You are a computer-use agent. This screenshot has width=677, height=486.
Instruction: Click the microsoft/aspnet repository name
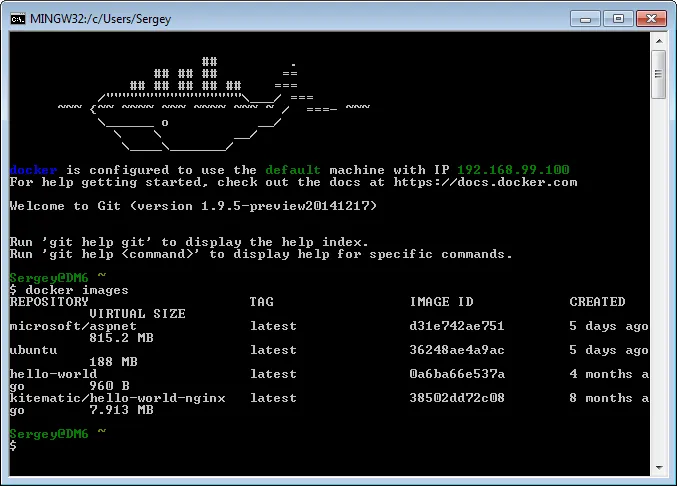tap(73, 326)
